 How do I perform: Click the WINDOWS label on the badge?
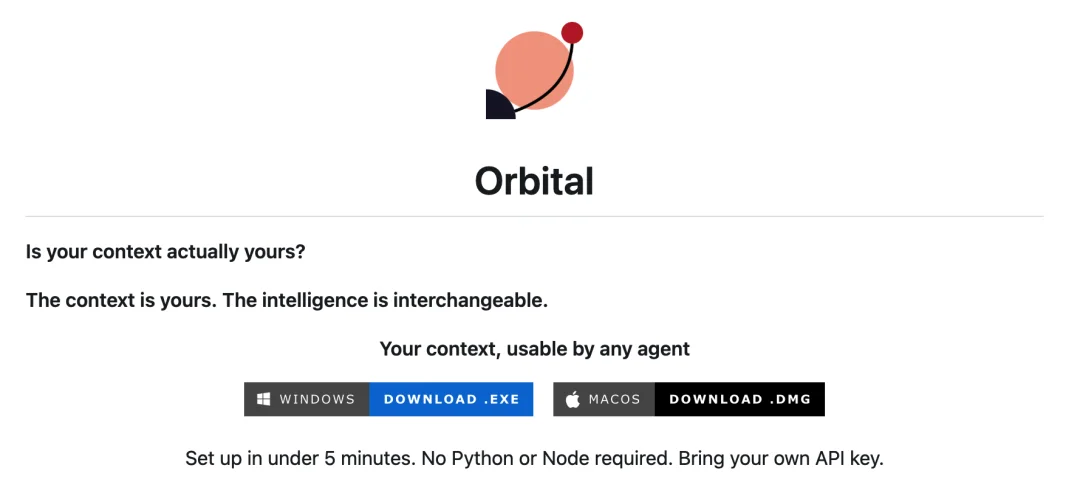click(x=317, y=399)
